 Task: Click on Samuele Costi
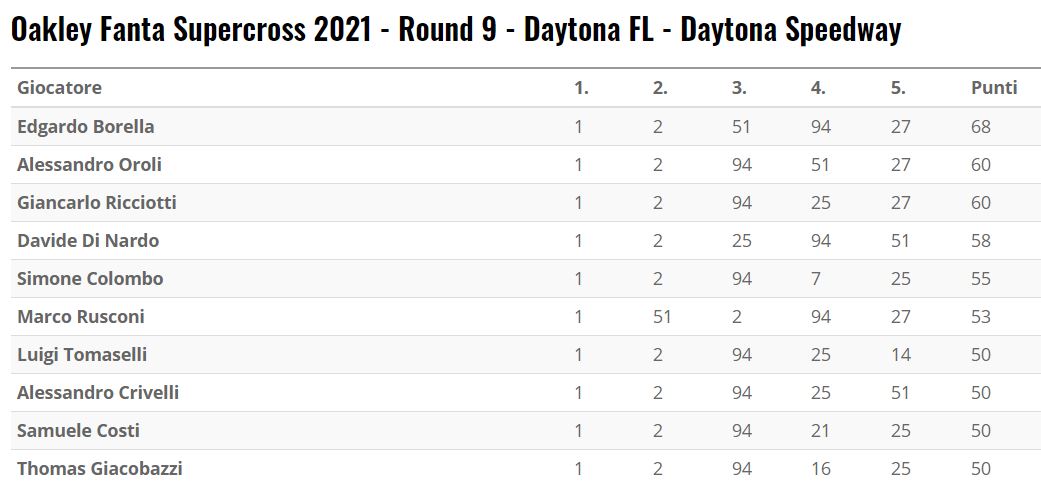pos(78,431)
